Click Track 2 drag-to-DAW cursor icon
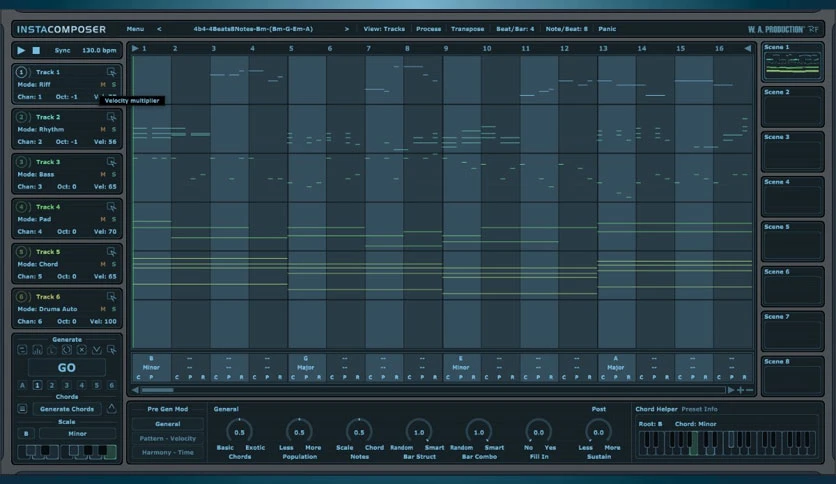The image size is (836, 484). (x=111, y=117)
